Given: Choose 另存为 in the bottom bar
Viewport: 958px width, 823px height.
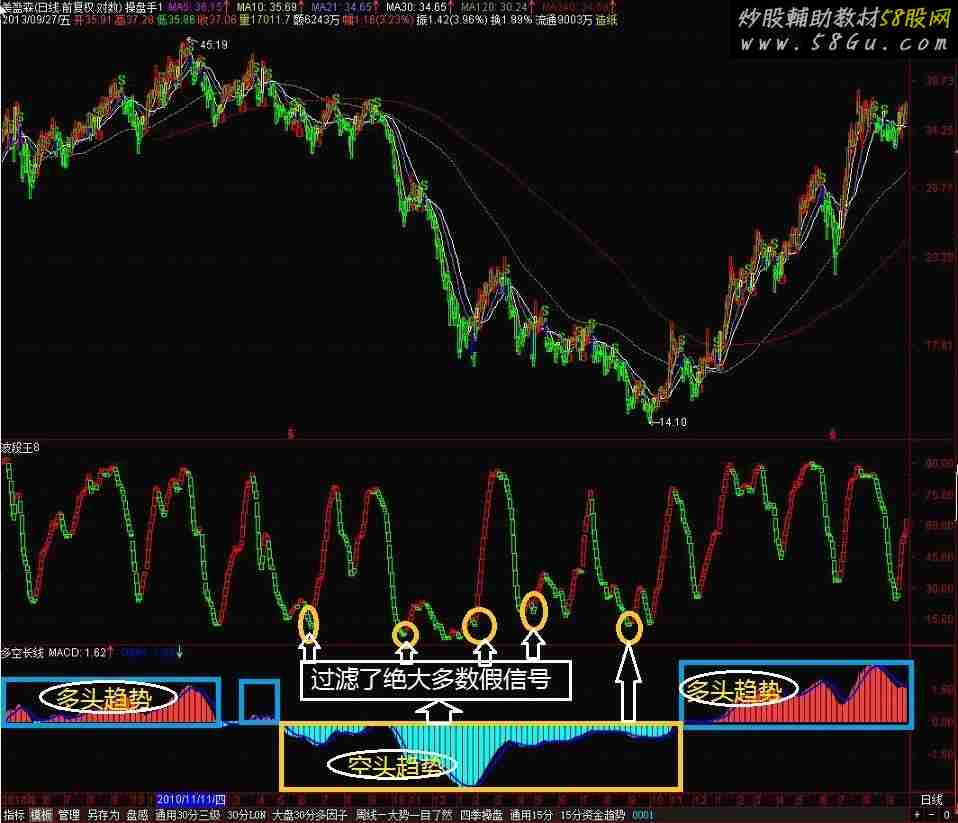Looking at the screenshot, I should [x=103, y=815].
